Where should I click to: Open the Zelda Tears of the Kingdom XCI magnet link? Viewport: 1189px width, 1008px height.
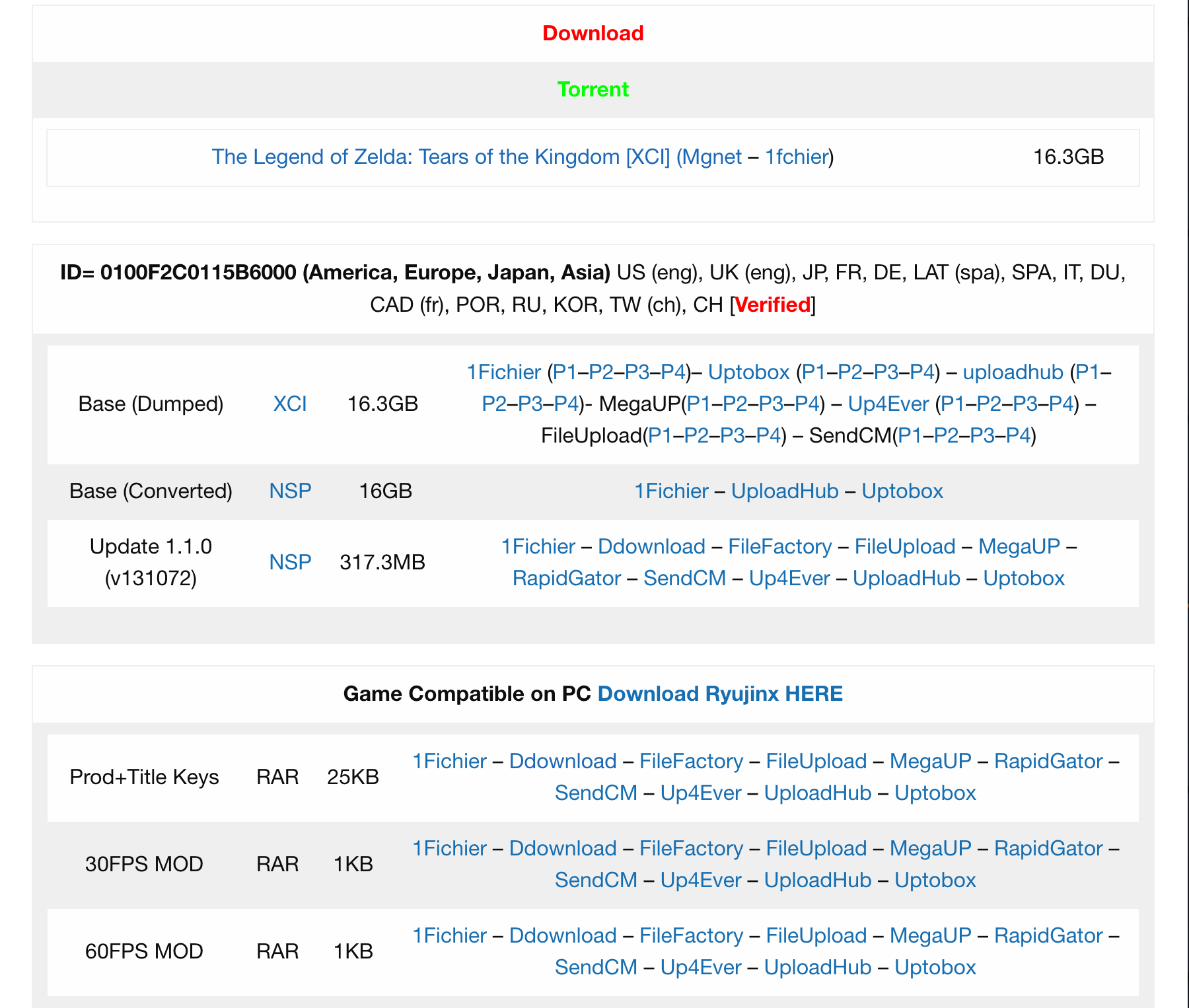[476, 157]
